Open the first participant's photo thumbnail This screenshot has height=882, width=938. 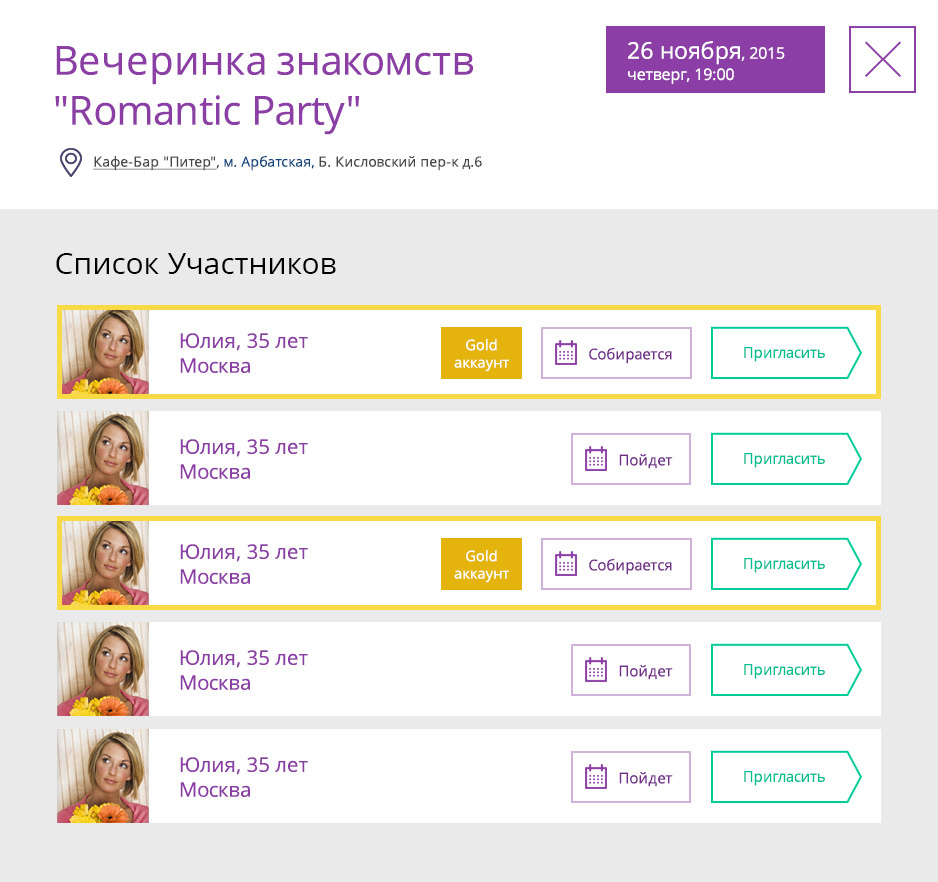pyautogui.click(x=105, y=352)
